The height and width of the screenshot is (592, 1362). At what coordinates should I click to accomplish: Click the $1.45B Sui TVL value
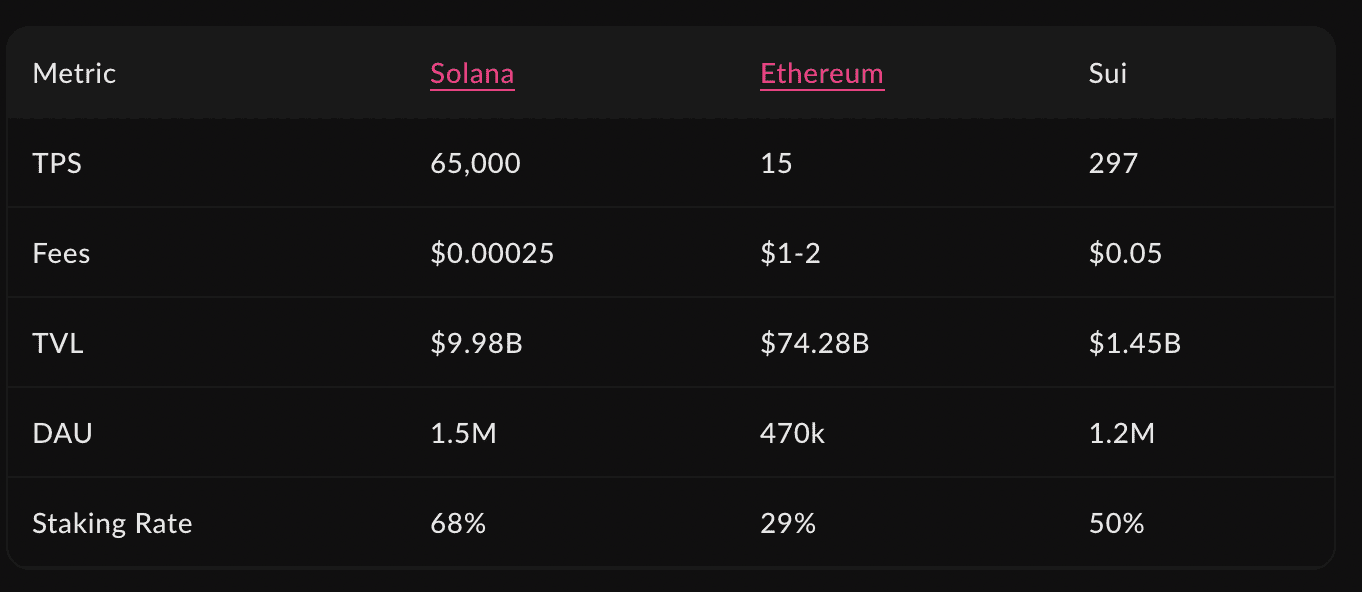pos(1134,343)
